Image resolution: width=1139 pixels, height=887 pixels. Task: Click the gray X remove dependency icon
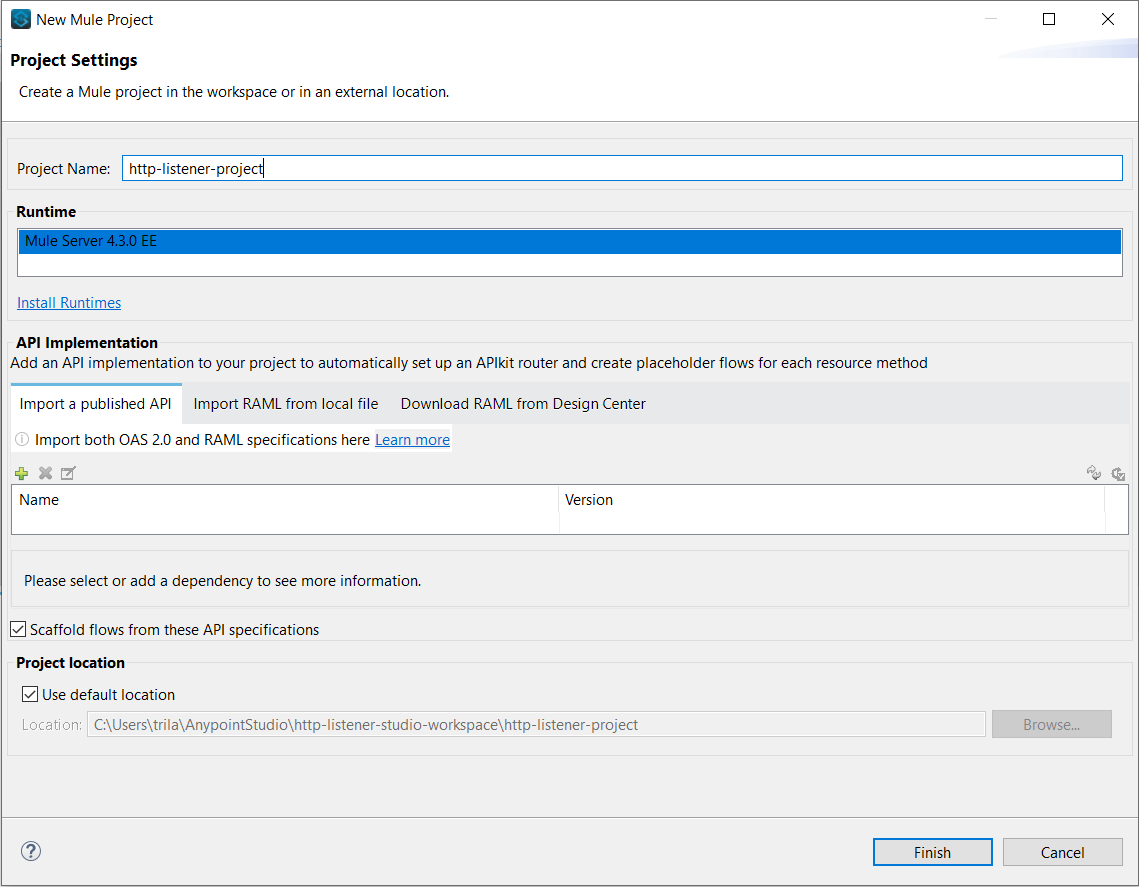[45, 473]
